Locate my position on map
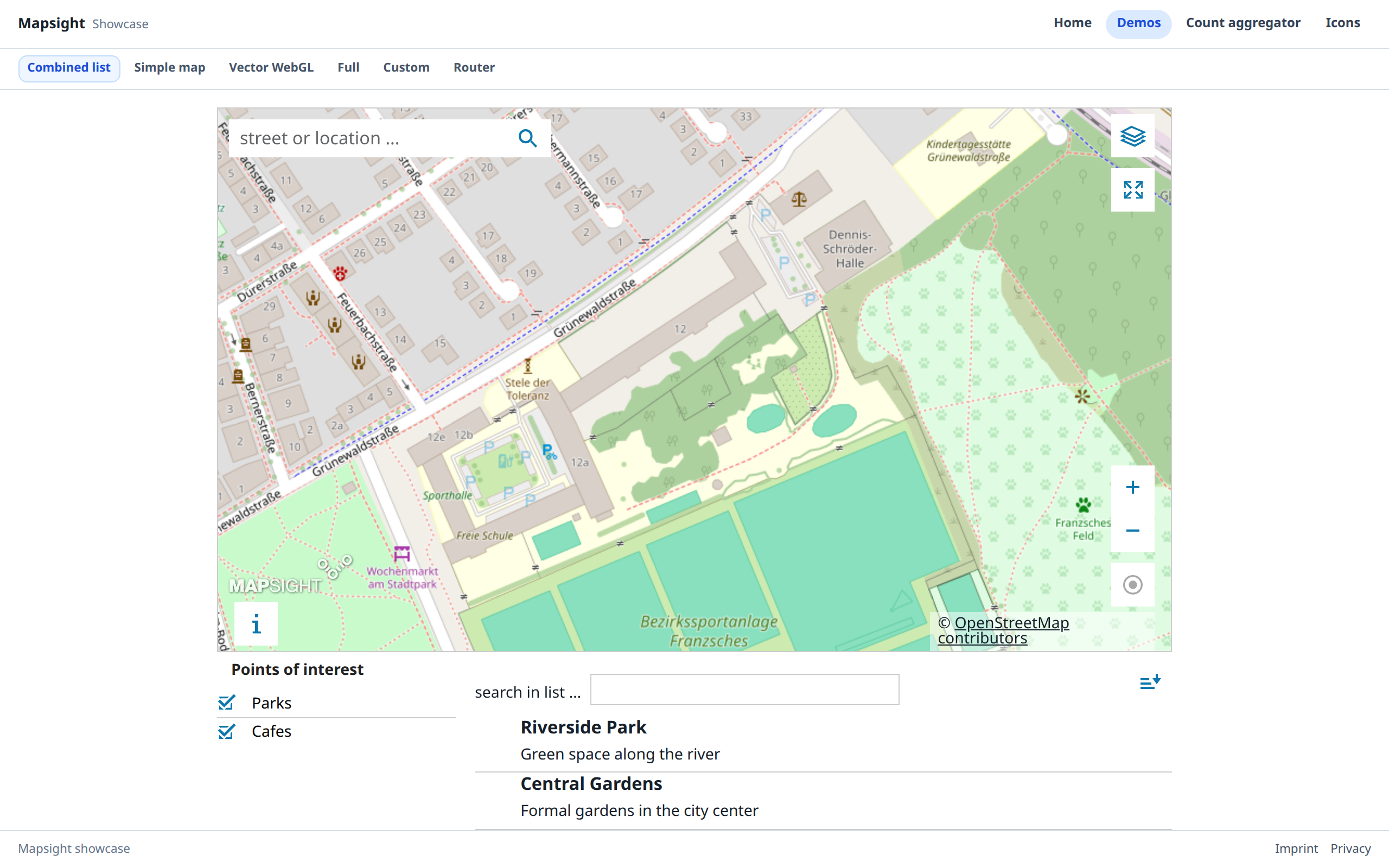Image resolution: width=1389 pixels, height=868 pixels. pos(1132,585)
